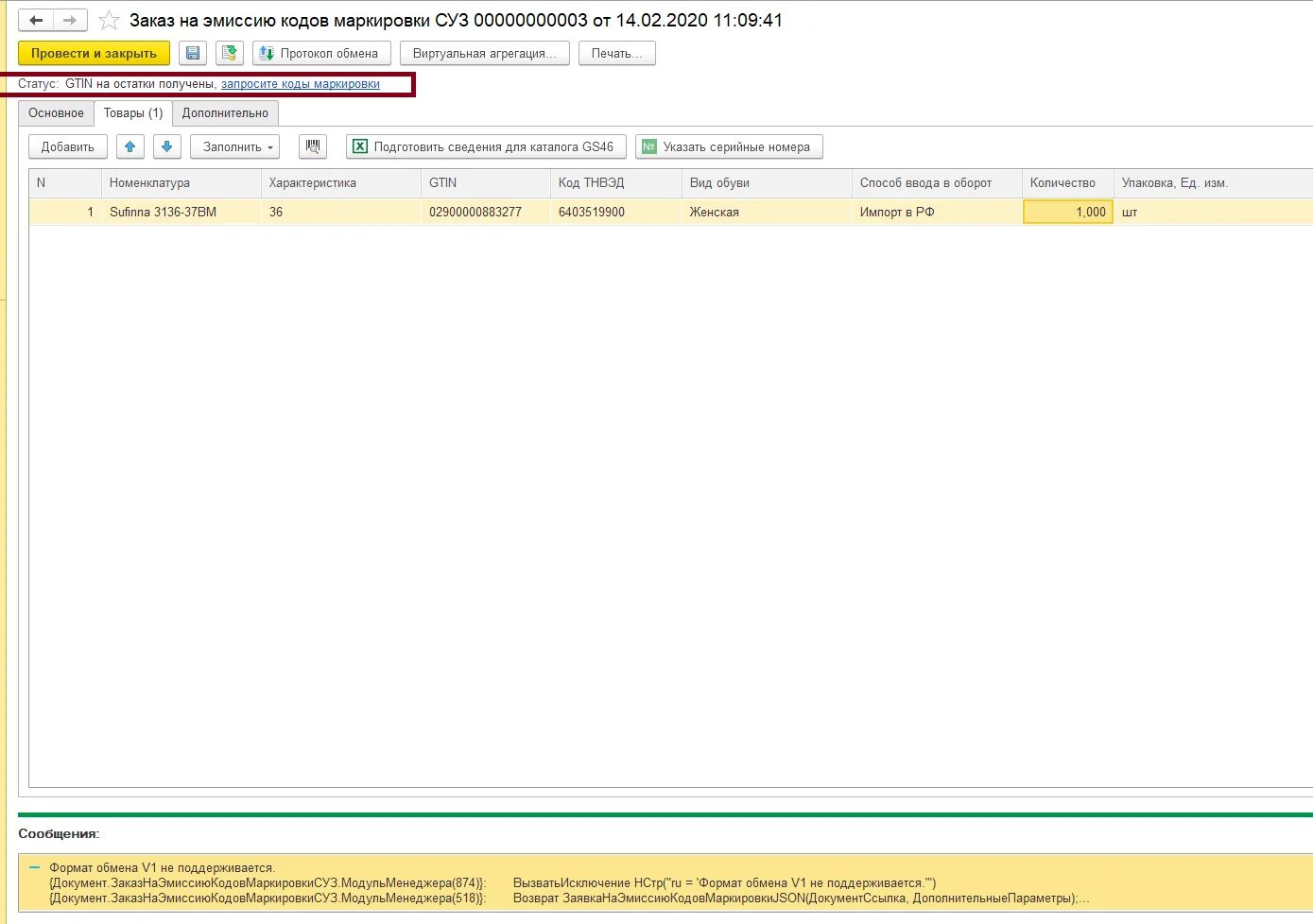Move the row up with blue up arrow

[130, 146]
